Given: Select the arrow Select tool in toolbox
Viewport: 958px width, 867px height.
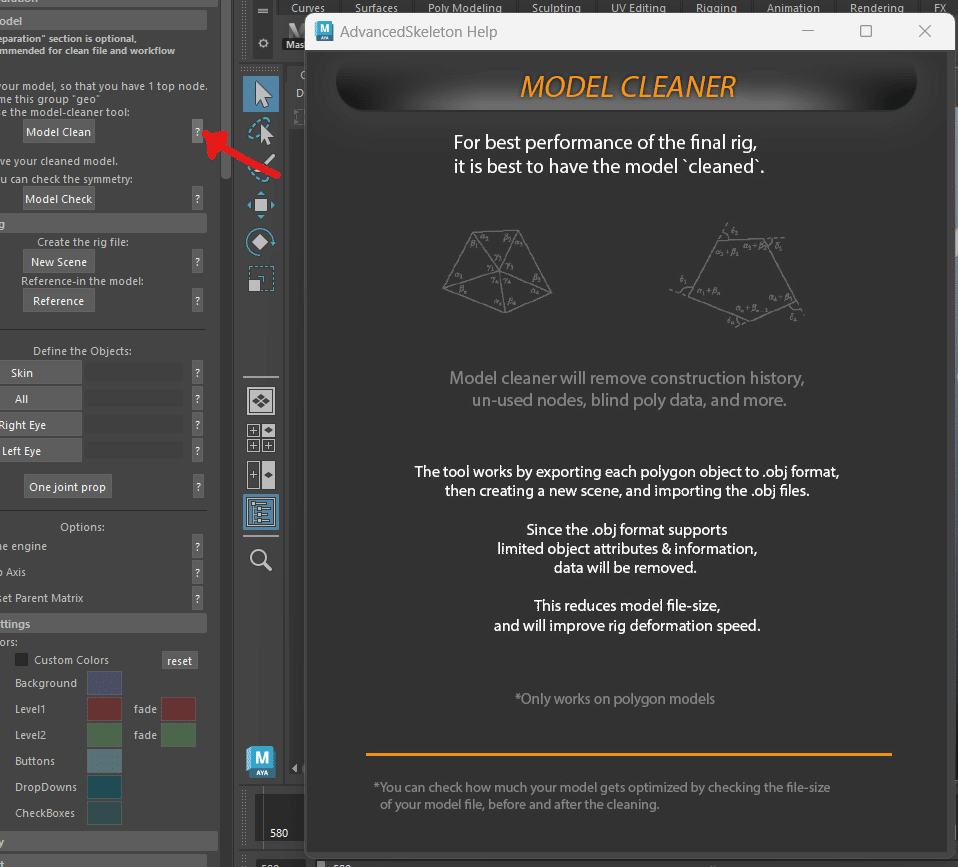Looking at the screenshot, I should (261, 94).
